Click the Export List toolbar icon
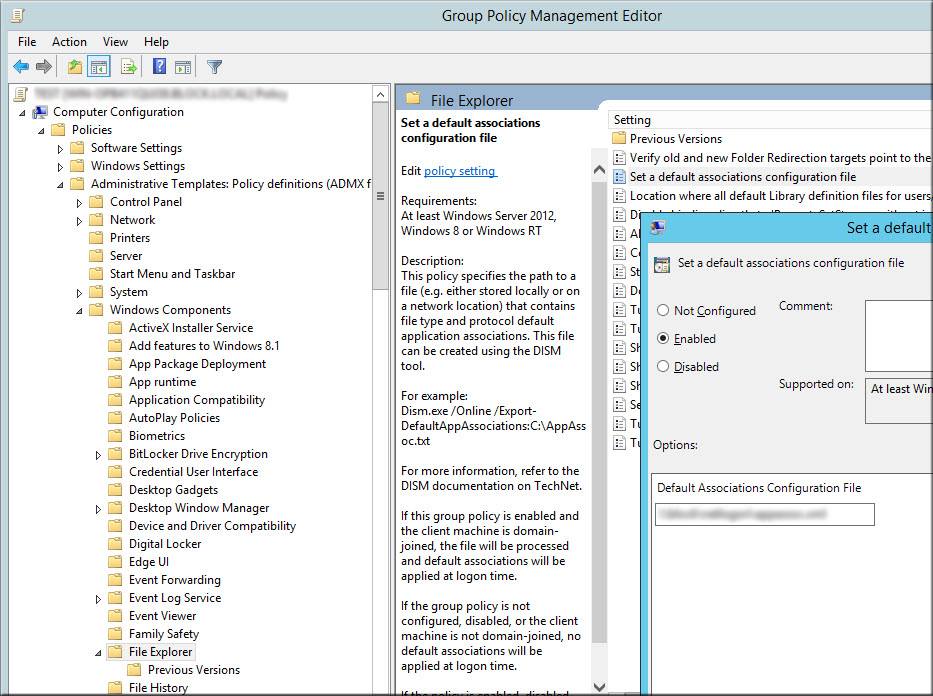 coord(129,67)
